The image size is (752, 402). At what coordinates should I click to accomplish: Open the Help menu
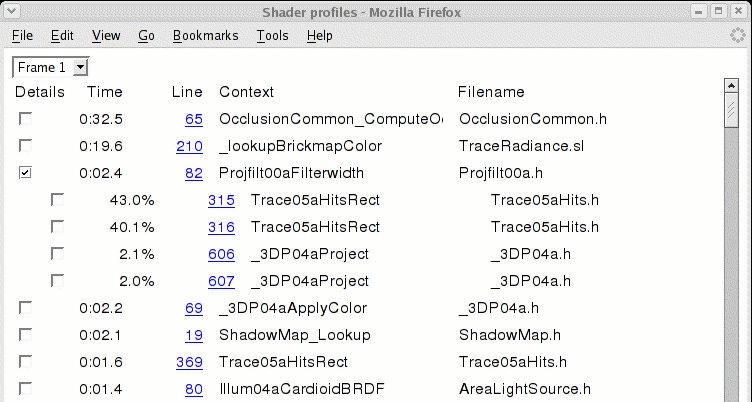coord(320,35)
